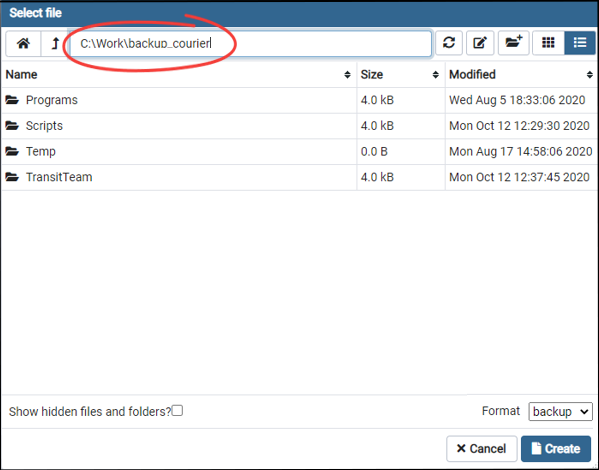This screenshot has width=599, height=470.
Task: Open the TransitTeam folder icon
Action: click(12, 177)
